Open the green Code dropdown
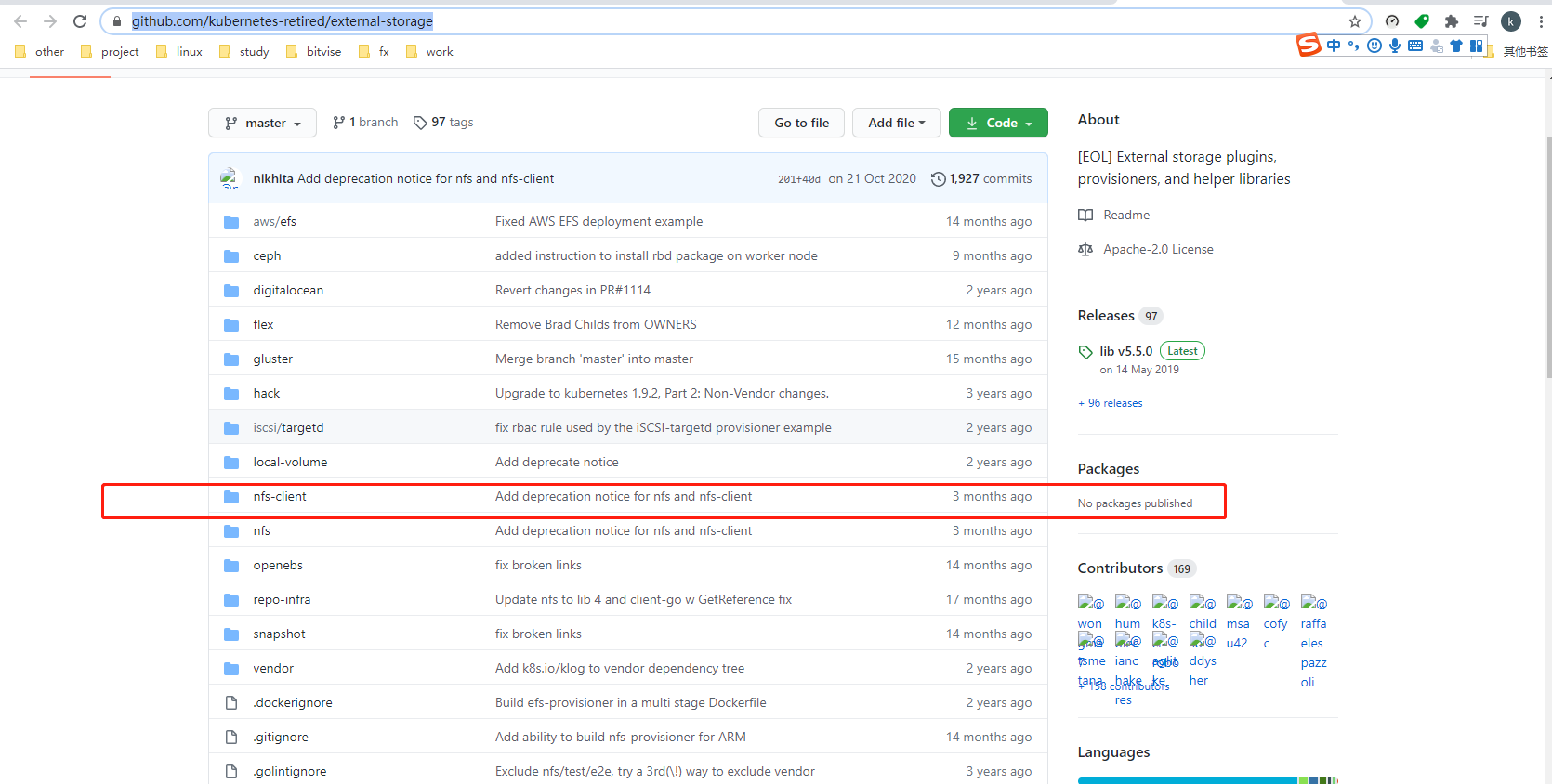The image size is (1552, 784). point(998,123)
